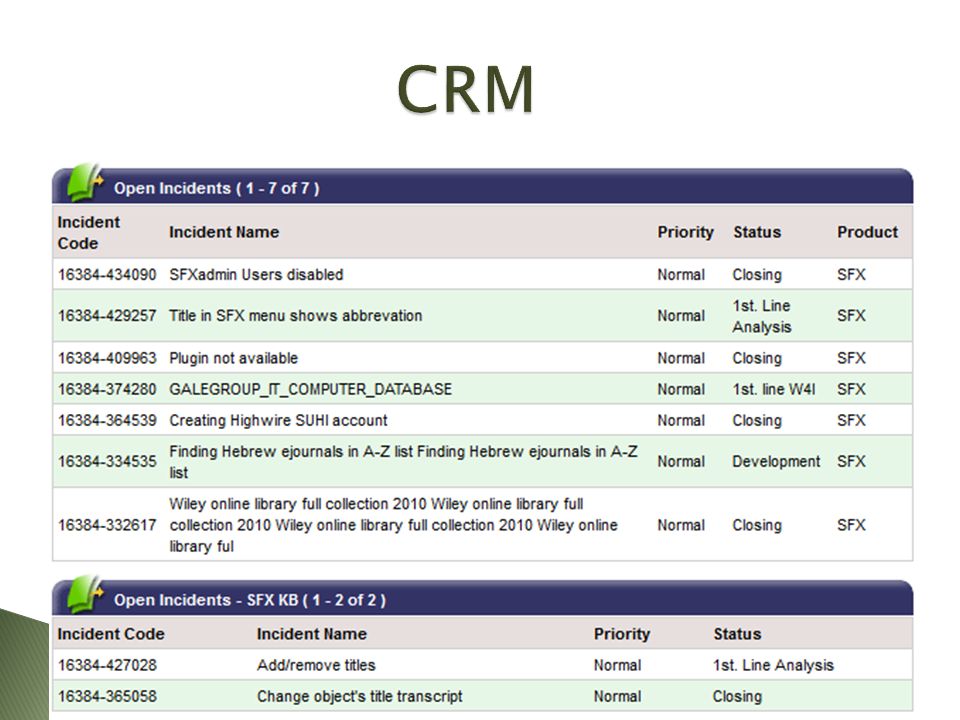Viewport: 960px width, 720px height.
Task: Click SFX product of Plugin not available
Action: click(851, 358)
